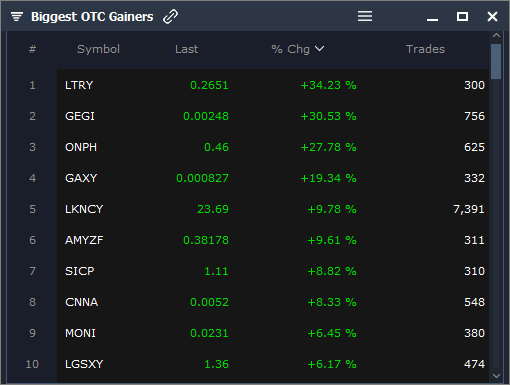Close the Biggest OTC Gainers panel
The width and height of the screenshot is (510, 385).
492,16
